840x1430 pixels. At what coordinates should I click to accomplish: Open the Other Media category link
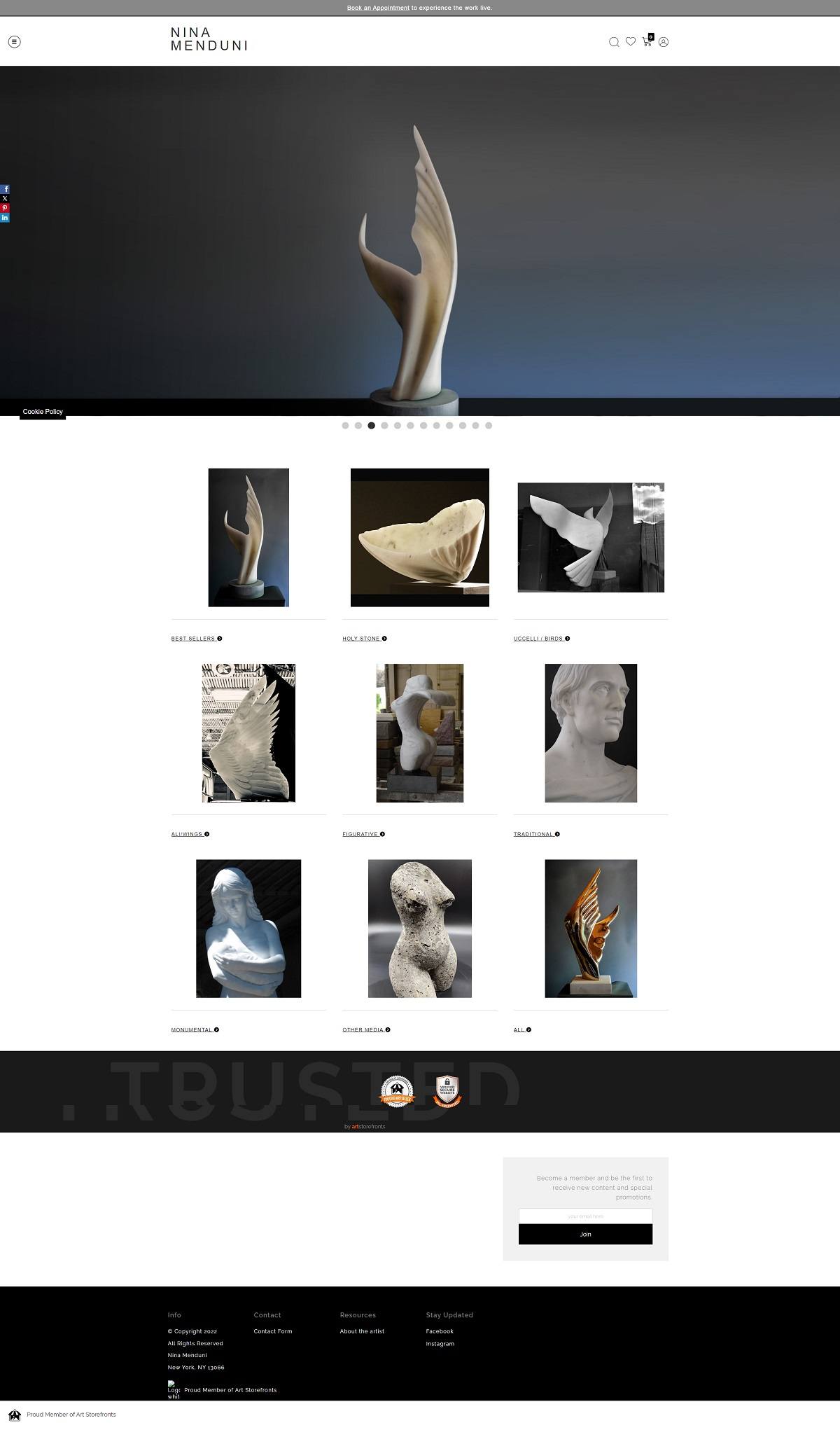[x=367, y=1029]
